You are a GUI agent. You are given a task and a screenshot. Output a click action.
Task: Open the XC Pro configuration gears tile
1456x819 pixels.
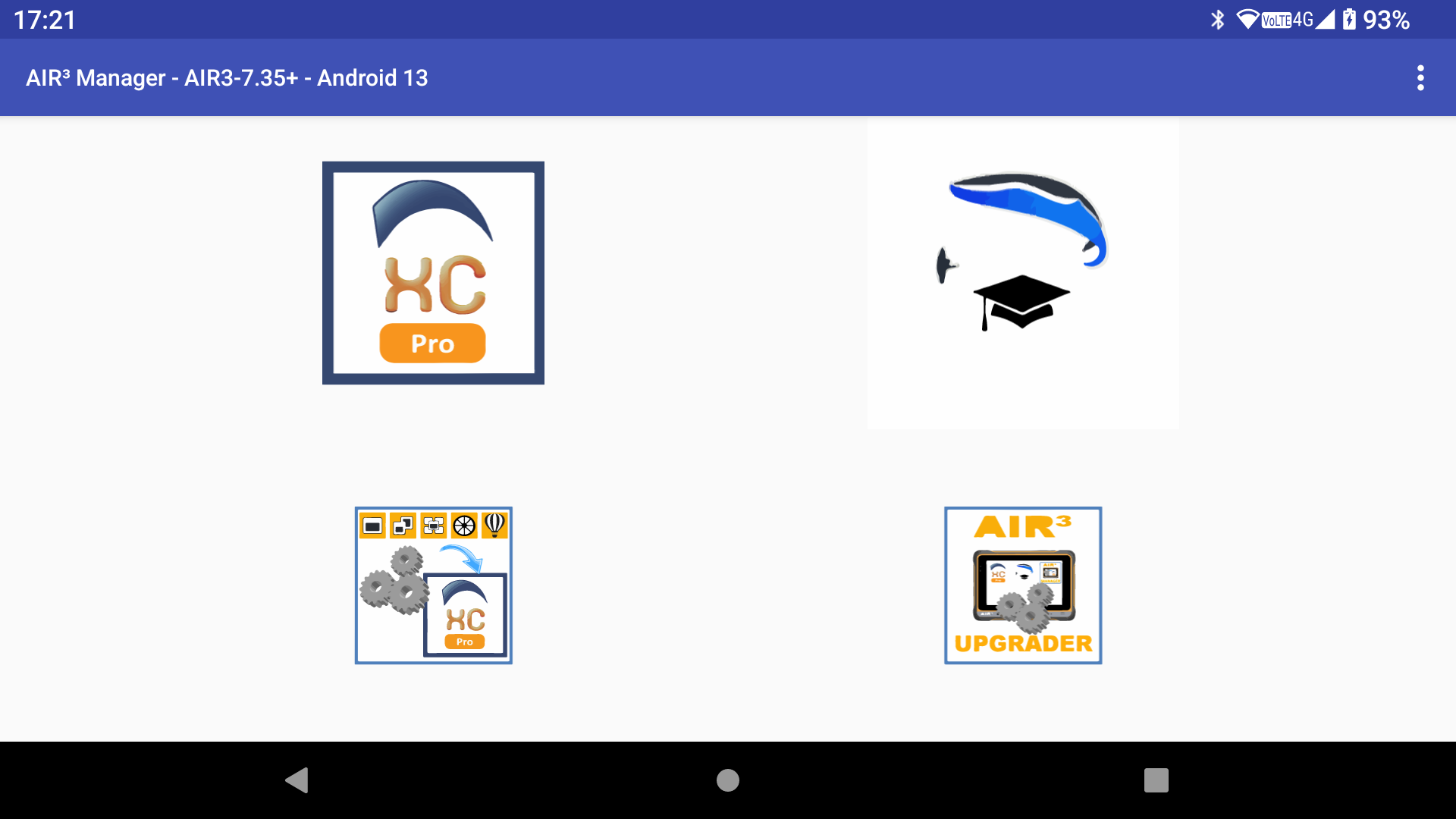click(x=434, y=585)
